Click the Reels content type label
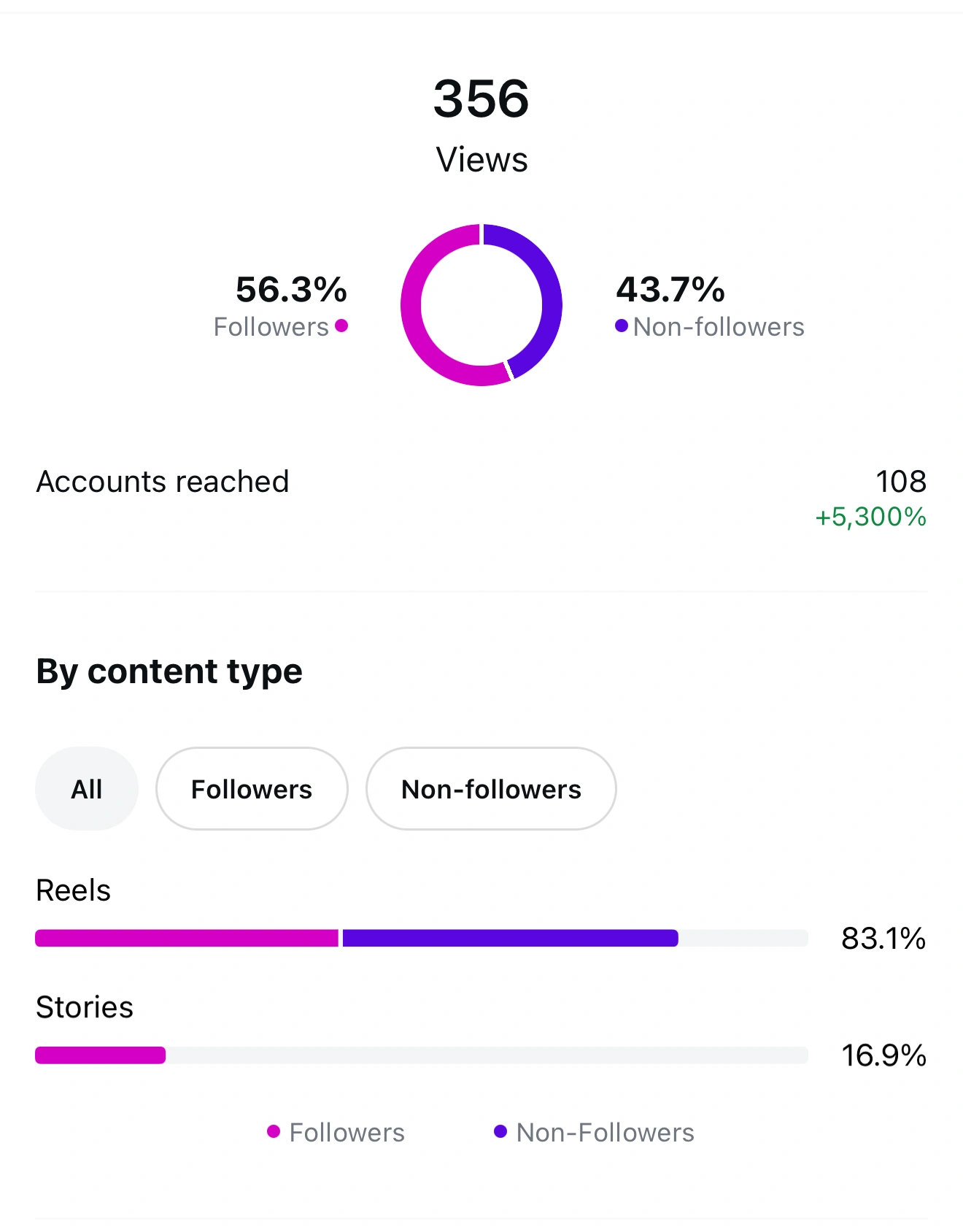Viewport: 963px width, 1232px height. pos(74,890)
